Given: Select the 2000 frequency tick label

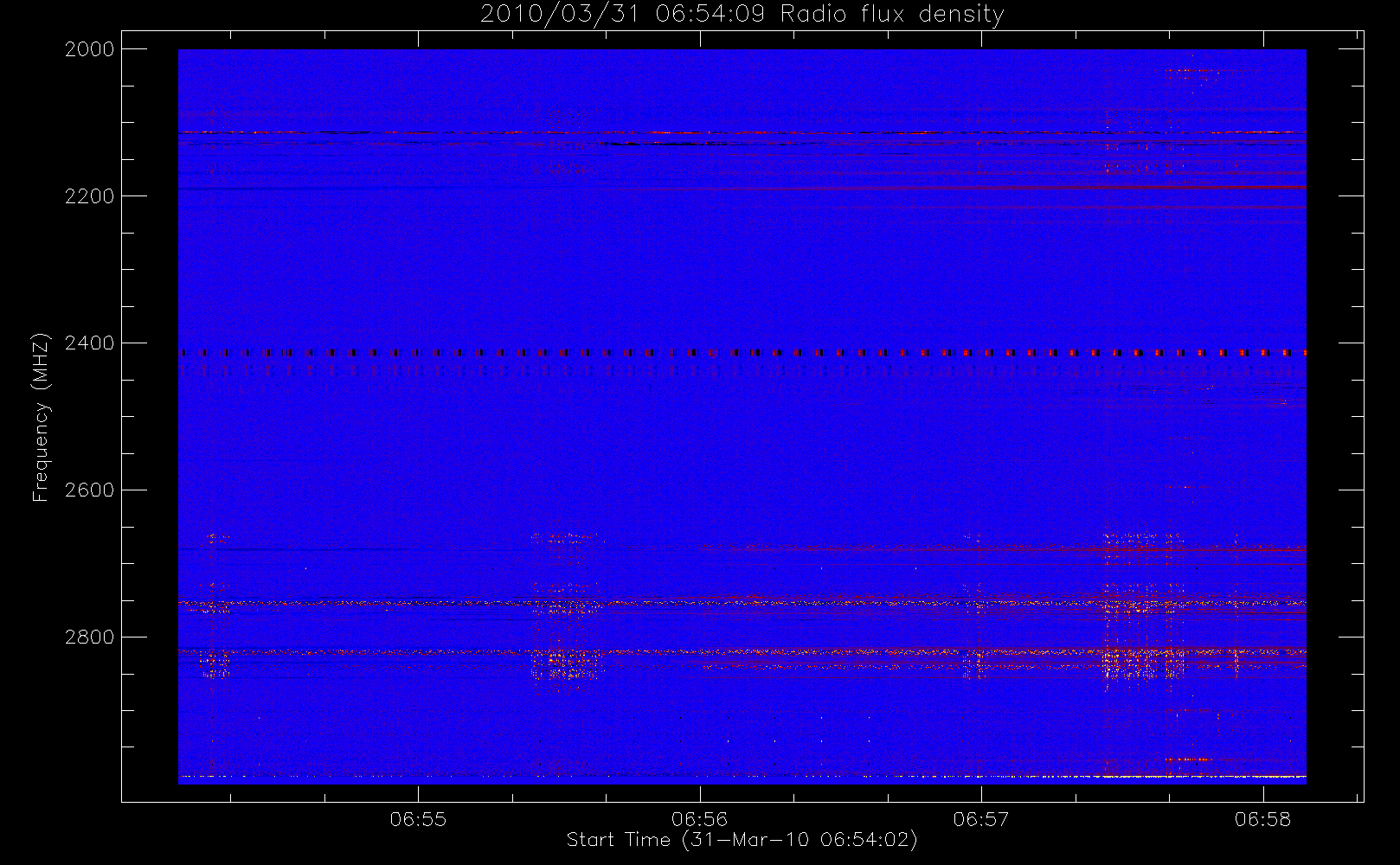Looking at the screenshot, I should tap(90, 49).
